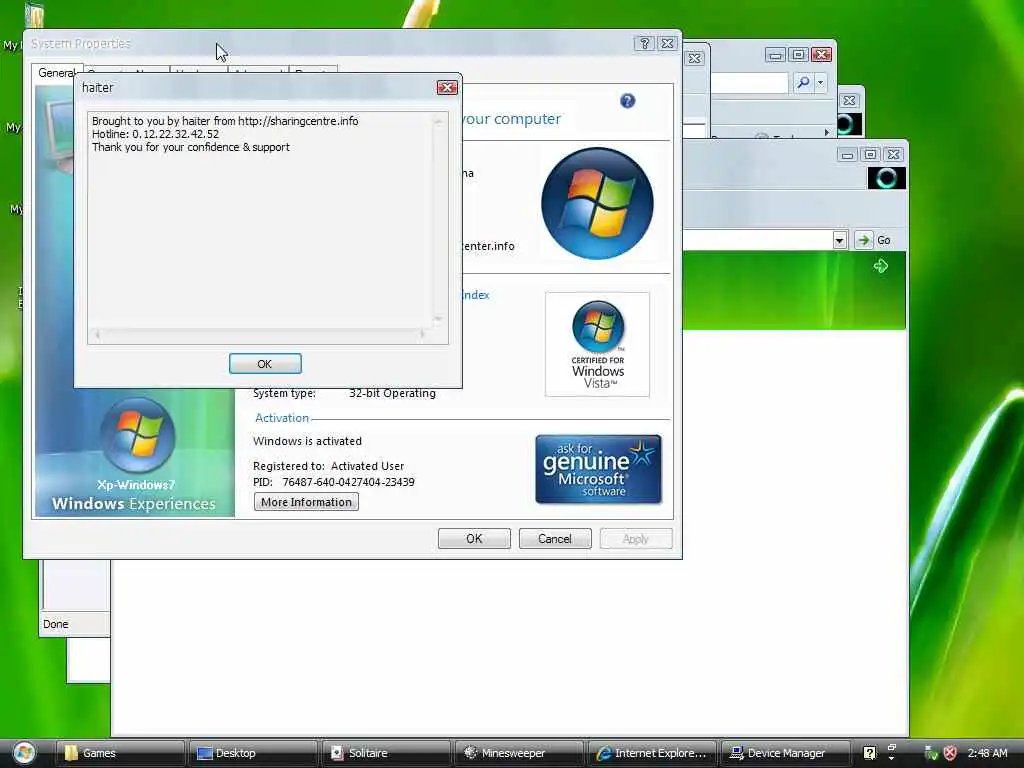Click the search magnifier icon in background window
The width and height of the screenshot is (1024, 768).
tap(803, 82)
